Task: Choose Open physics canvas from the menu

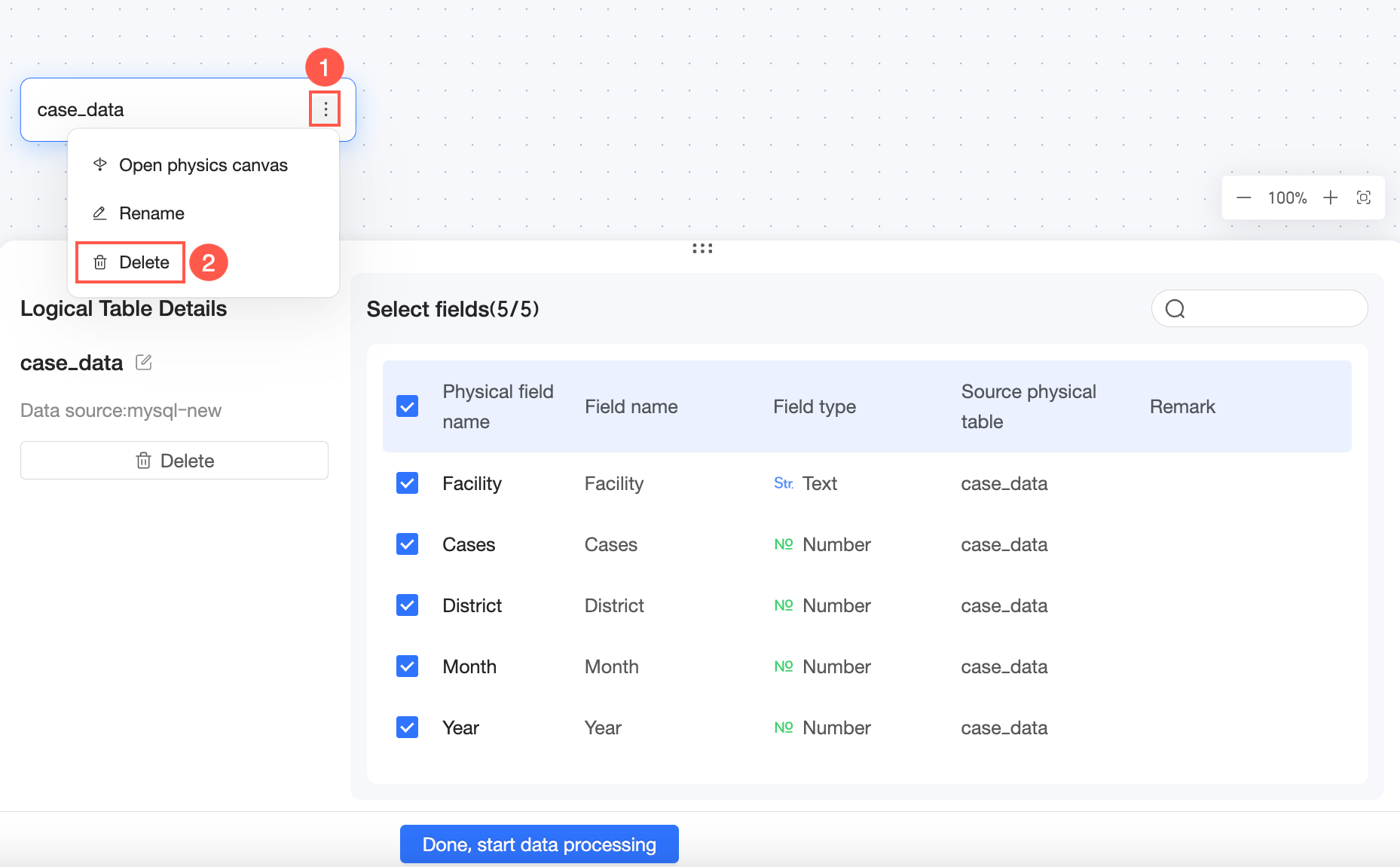Action: pos(203,165)
